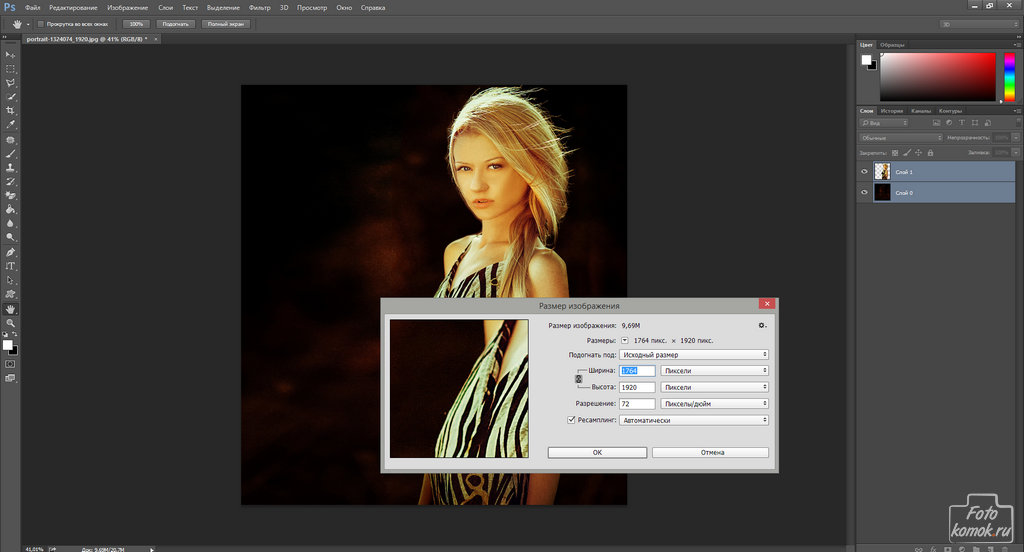Click the chain link constrain proportions icon
This screenshot has width=1024, height=552.
coord(579,378)
